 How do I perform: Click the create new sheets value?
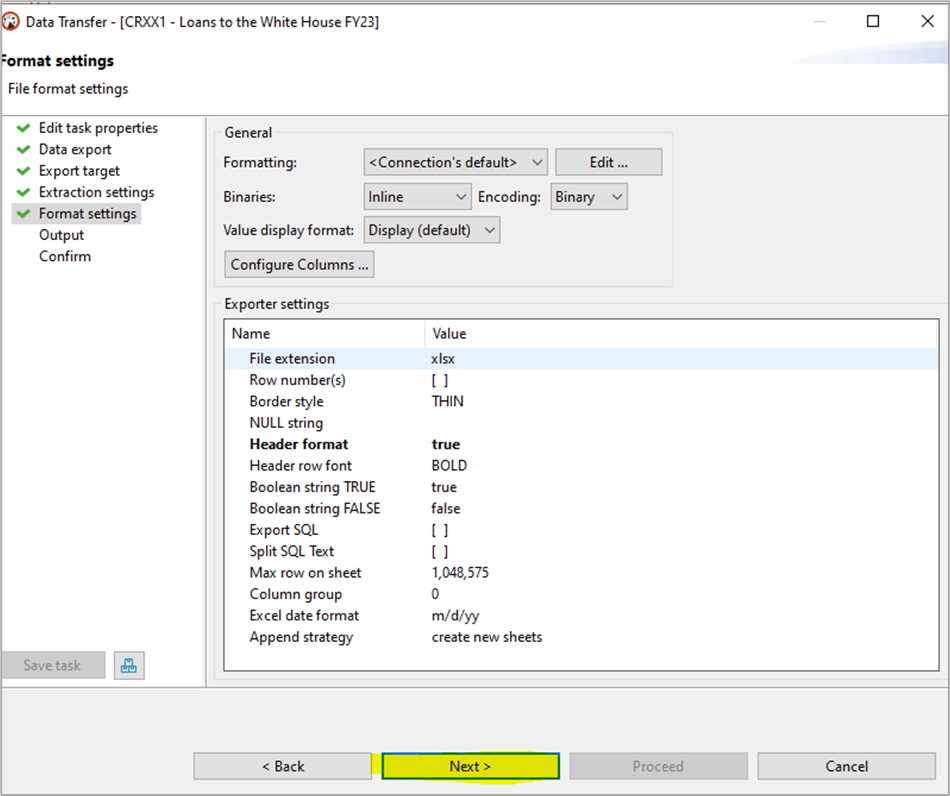[x=487, y=637]
